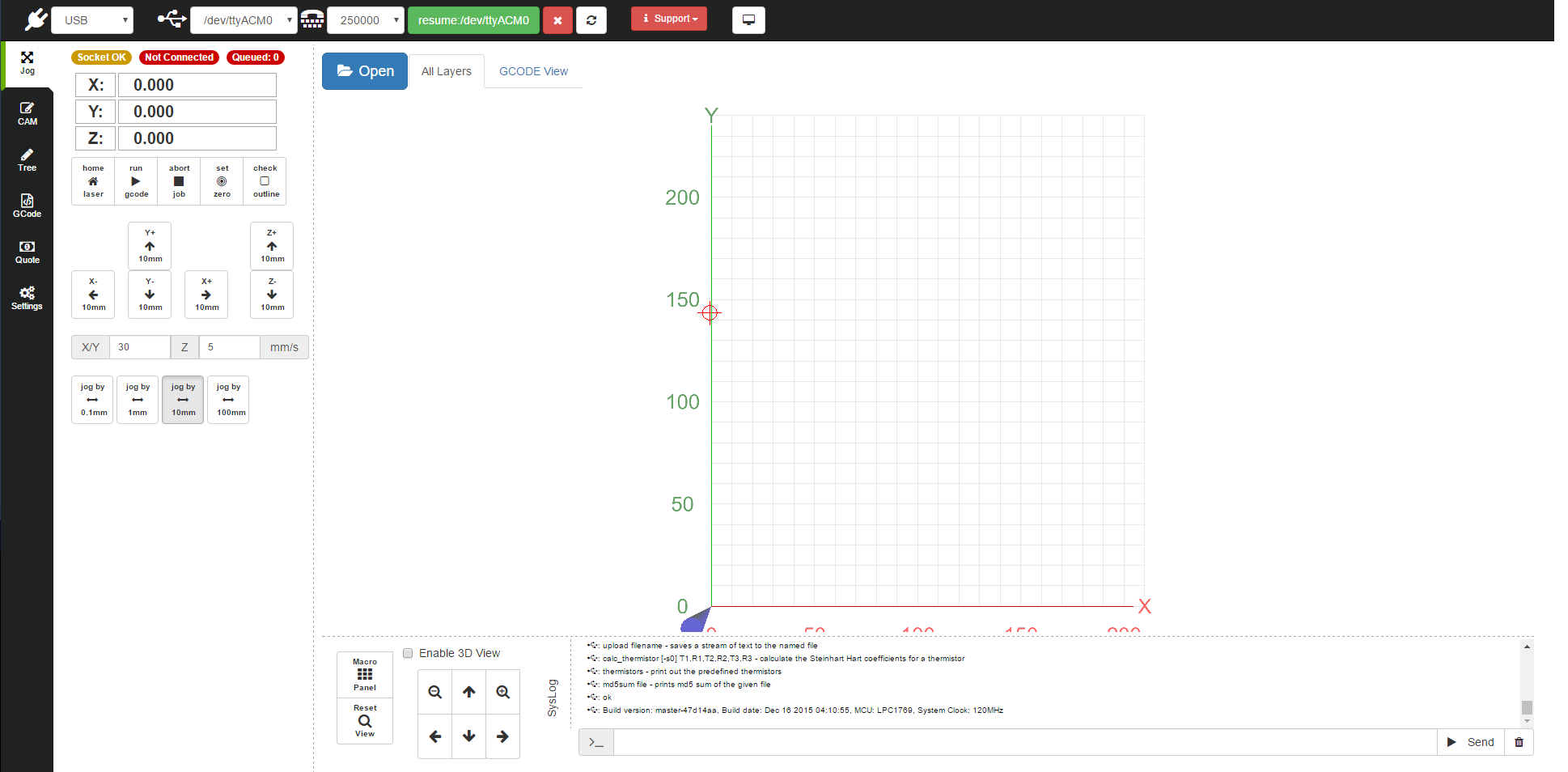Open the Settings sidebar panel
Viewport: 1568px width, 772px height.
coord(28,299)
